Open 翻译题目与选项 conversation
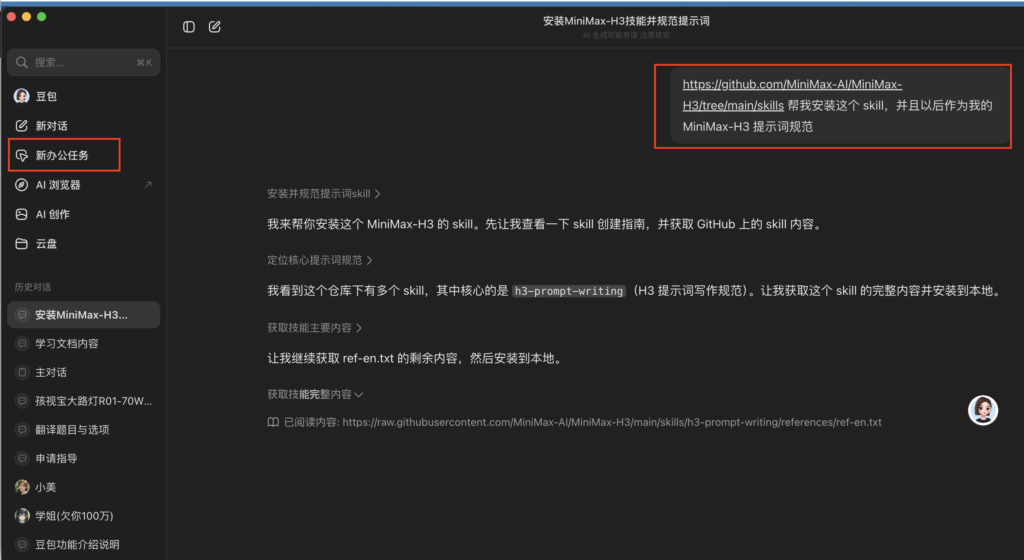 (x=84, y=429)
